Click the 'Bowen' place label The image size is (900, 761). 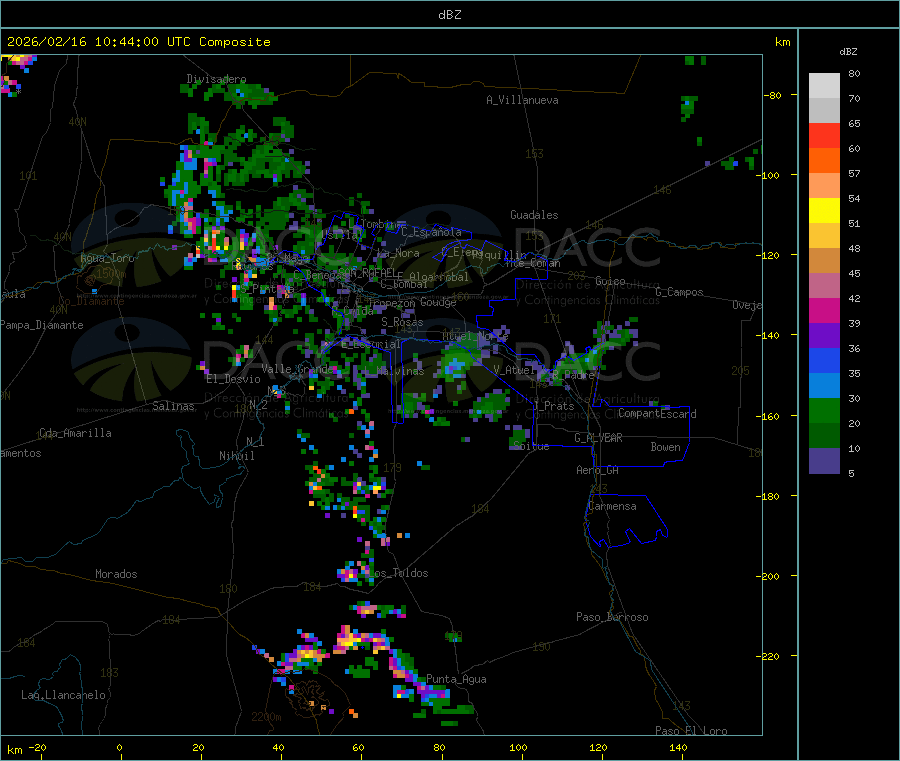(x=665, y=447)
